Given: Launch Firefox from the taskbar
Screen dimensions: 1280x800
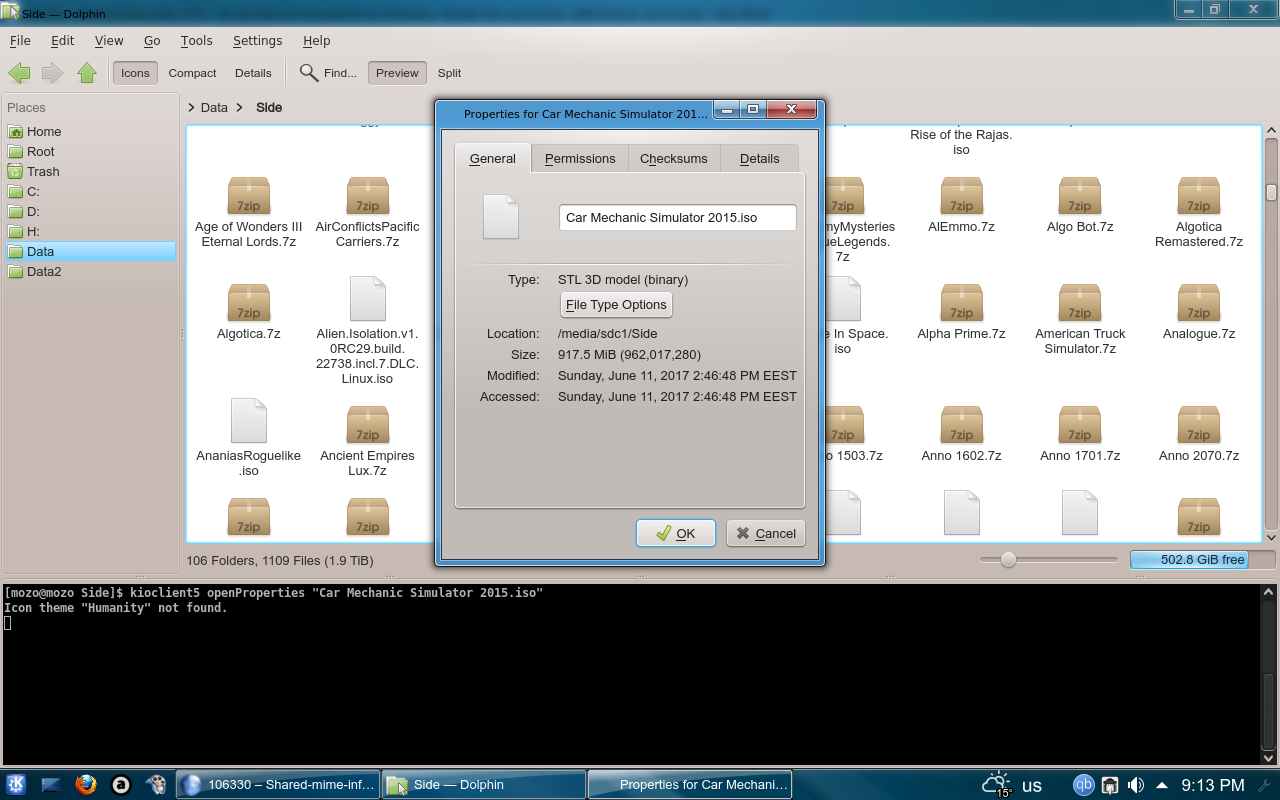Looking at the screenshot, I should 86,785.
